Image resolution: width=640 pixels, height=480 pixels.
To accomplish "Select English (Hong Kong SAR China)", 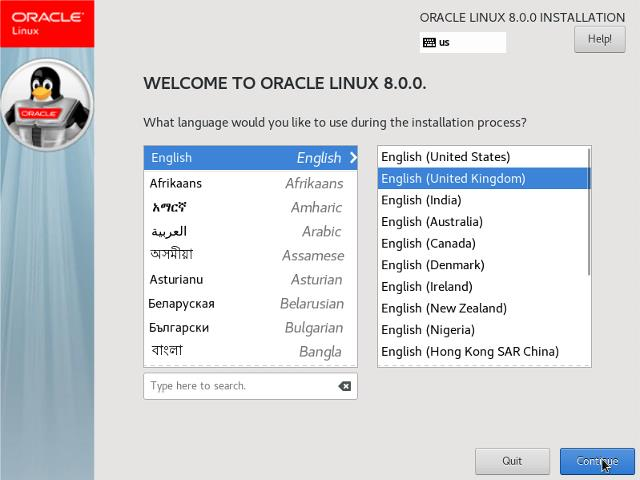I will point(482,351).
